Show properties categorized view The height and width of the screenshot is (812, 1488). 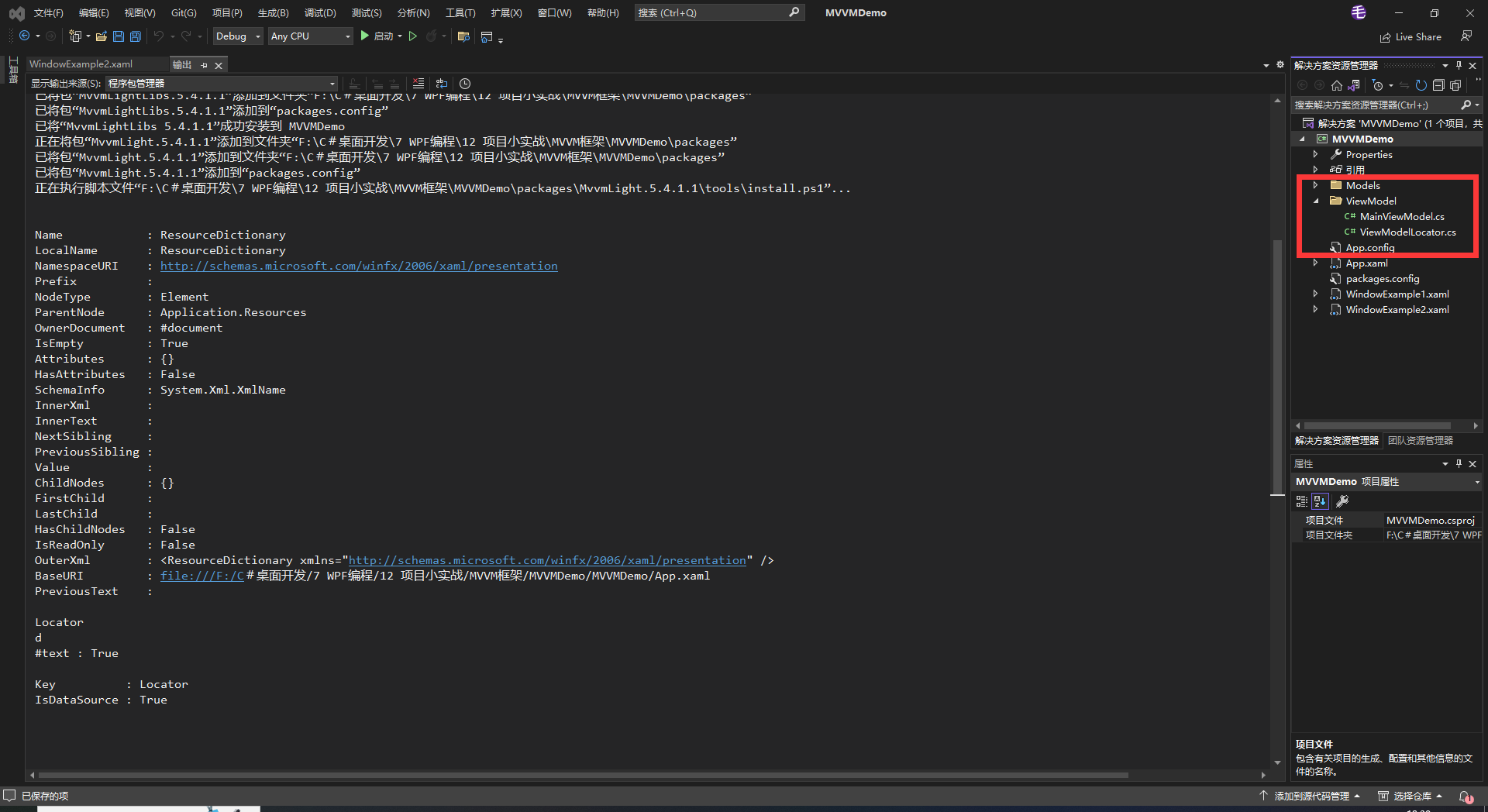point(1302,501)
